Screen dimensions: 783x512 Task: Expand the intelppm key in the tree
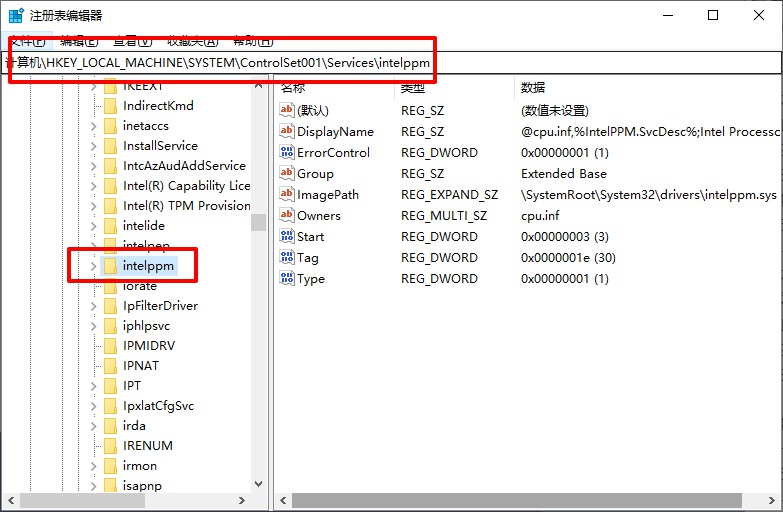coord(94,266)
